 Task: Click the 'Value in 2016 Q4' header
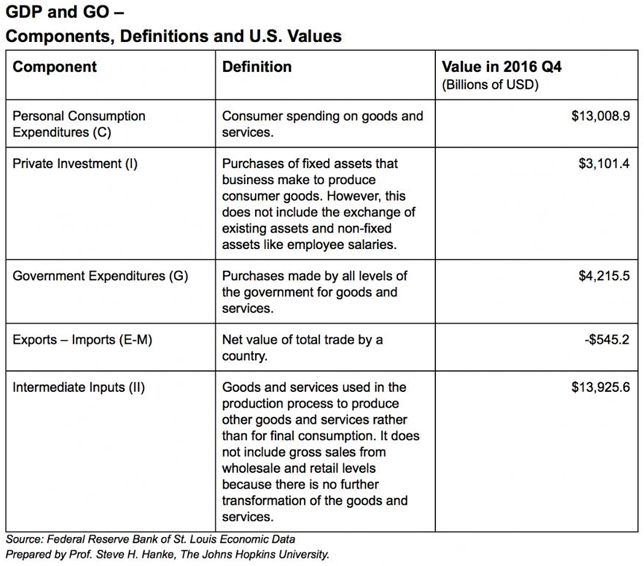click(501, 67)
